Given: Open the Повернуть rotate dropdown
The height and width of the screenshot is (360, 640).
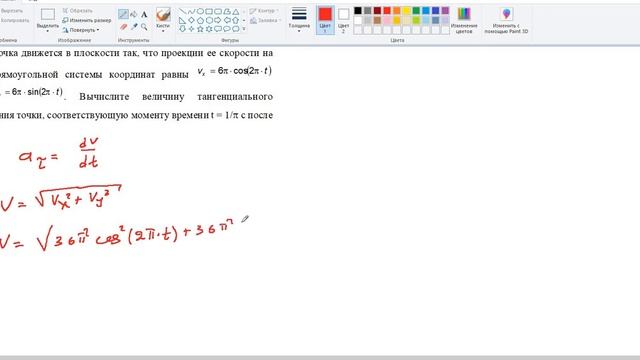Looking at the screenshot, I should tap(81, 30).
